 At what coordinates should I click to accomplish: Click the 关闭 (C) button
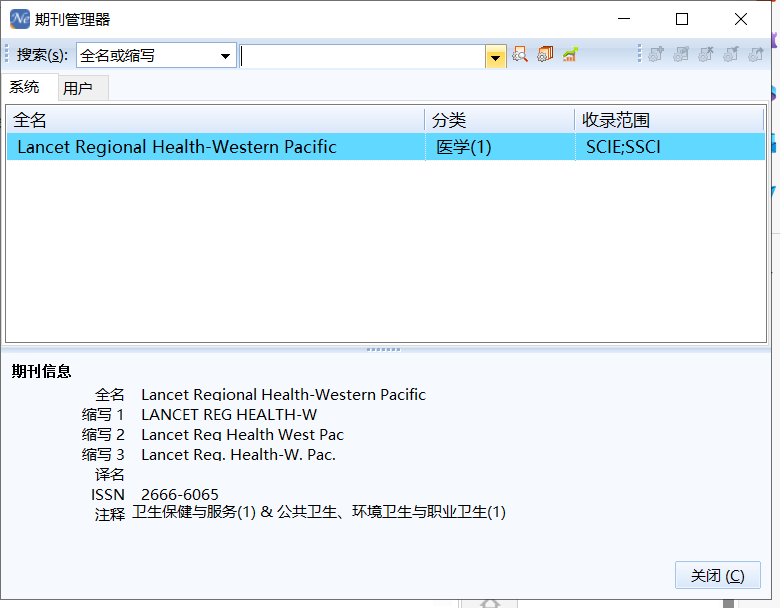(x=717, y=575)
